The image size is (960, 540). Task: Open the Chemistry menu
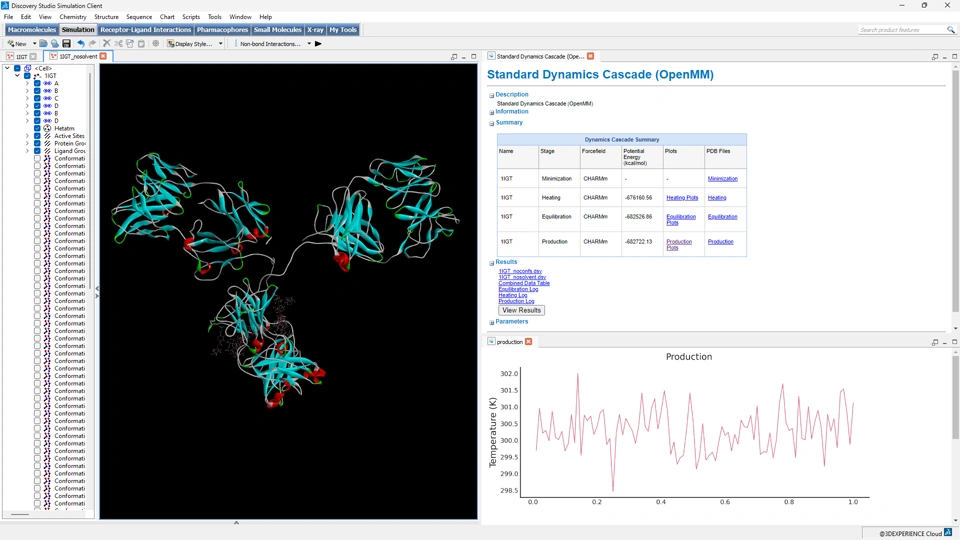point(73,17)
